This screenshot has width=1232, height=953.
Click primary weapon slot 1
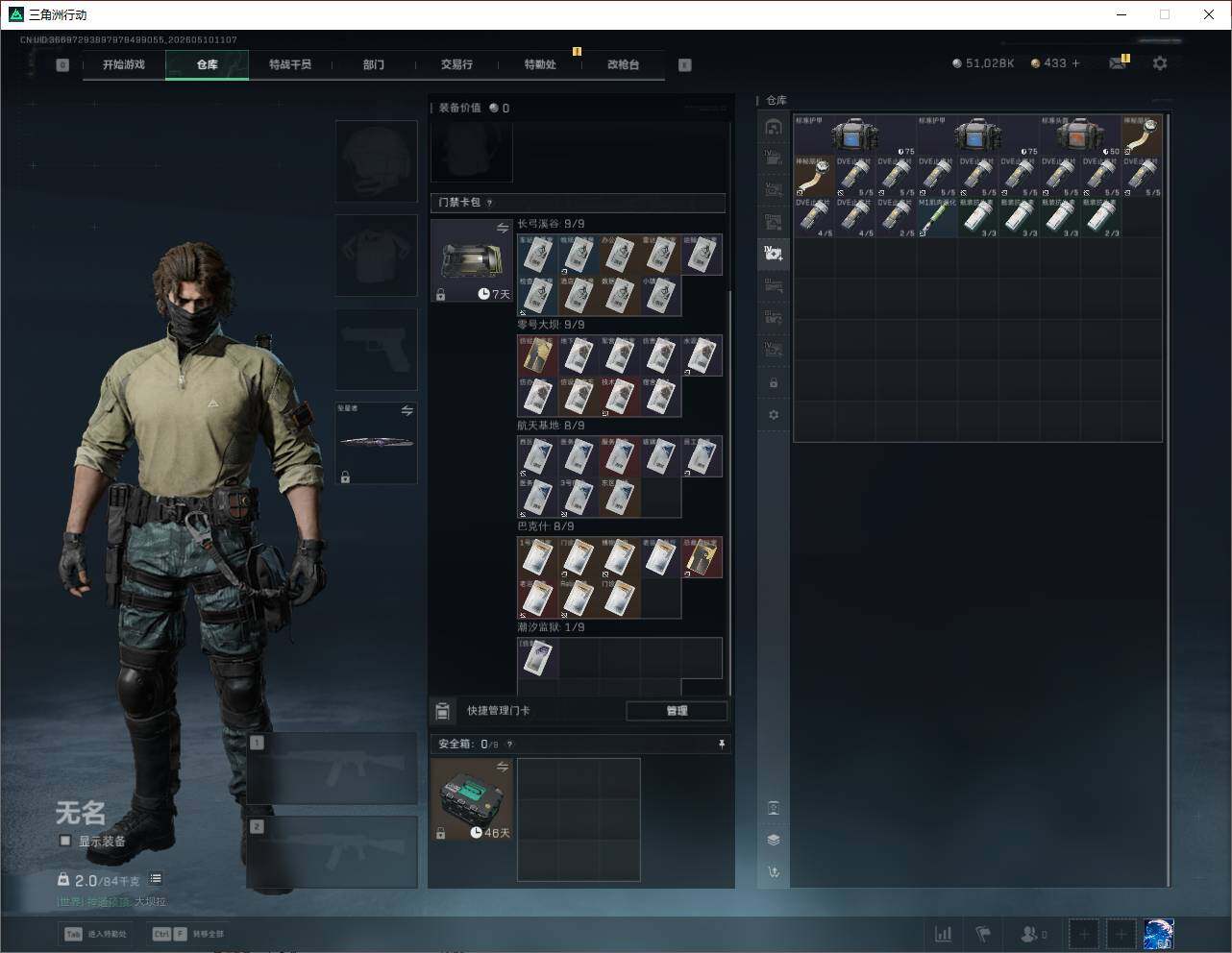point(333,768)
